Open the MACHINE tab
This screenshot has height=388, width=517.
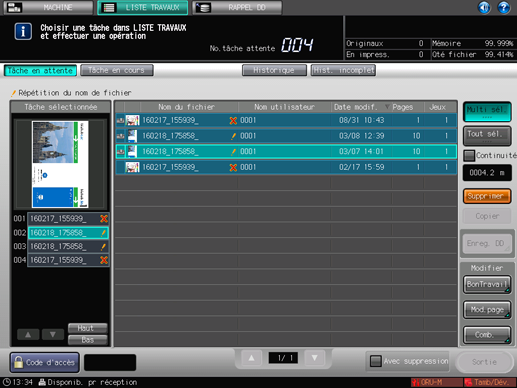pyautogui.click(x=48, y=7)
